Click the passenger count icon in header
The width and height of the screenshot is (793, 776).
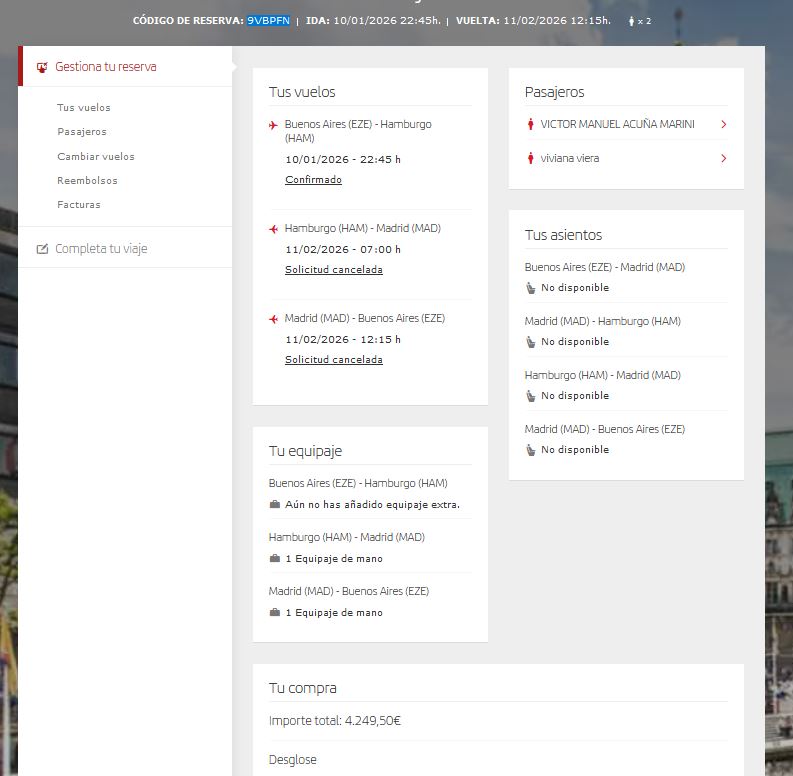point(631,20)
